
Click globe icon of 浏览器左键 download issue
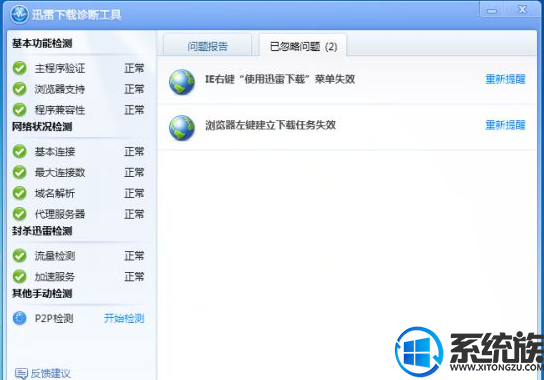pyautogui.click(x=182, y=127)
